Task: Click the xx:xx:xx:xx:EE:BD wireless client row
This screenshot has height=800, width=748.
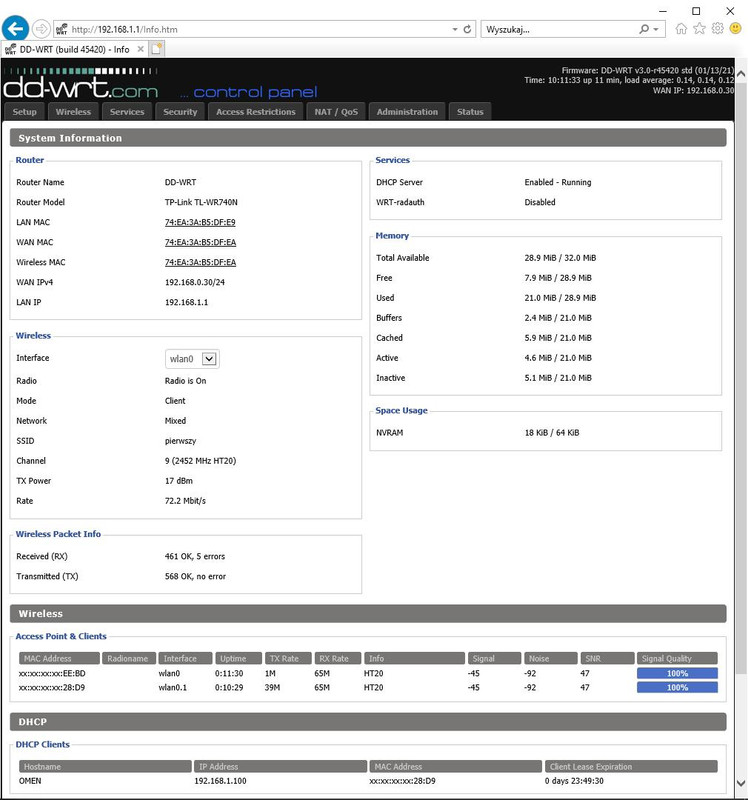Action: pos(368,673)
